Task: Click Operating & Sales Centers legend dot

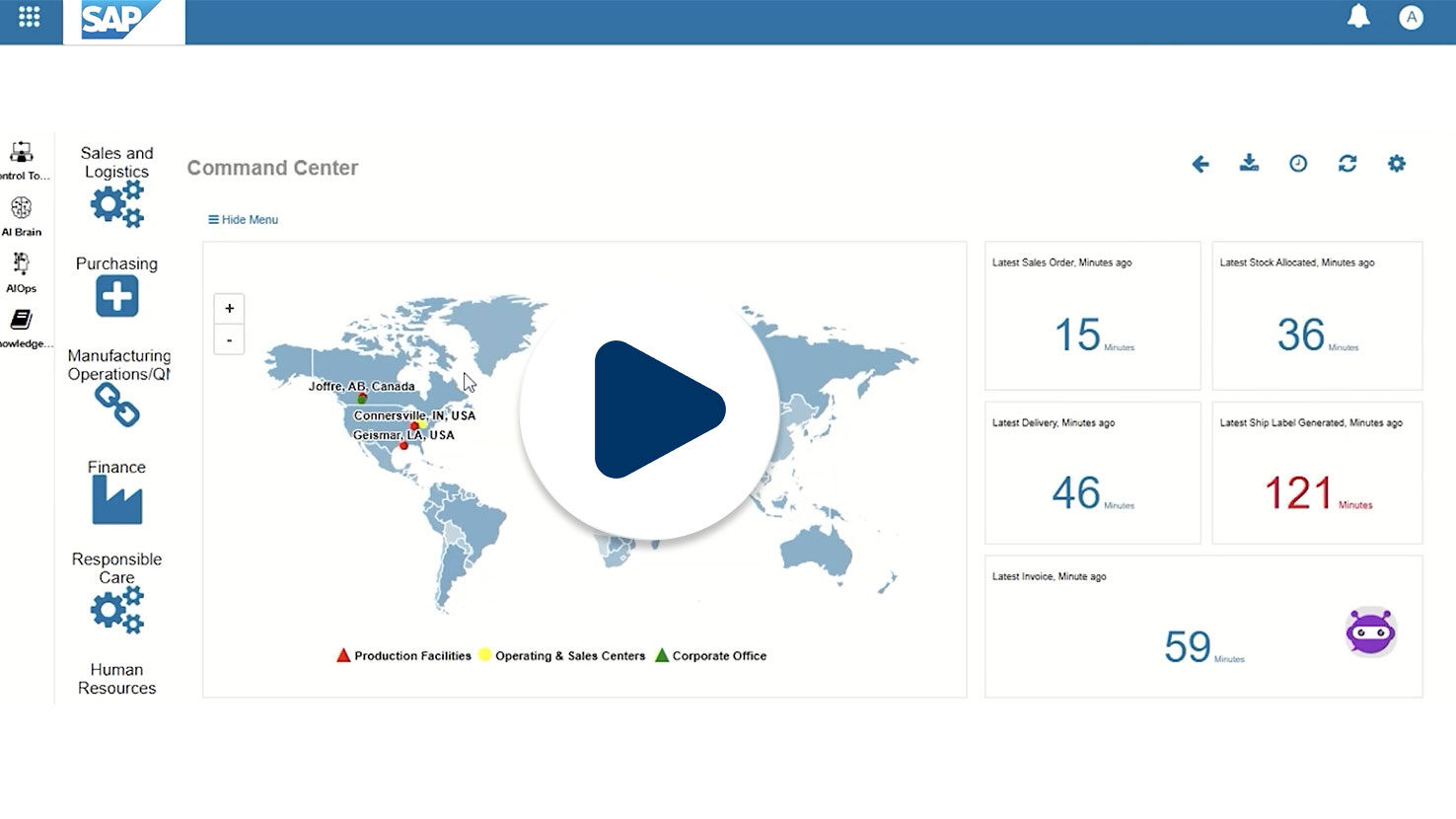Action: (x=485, y=654)
